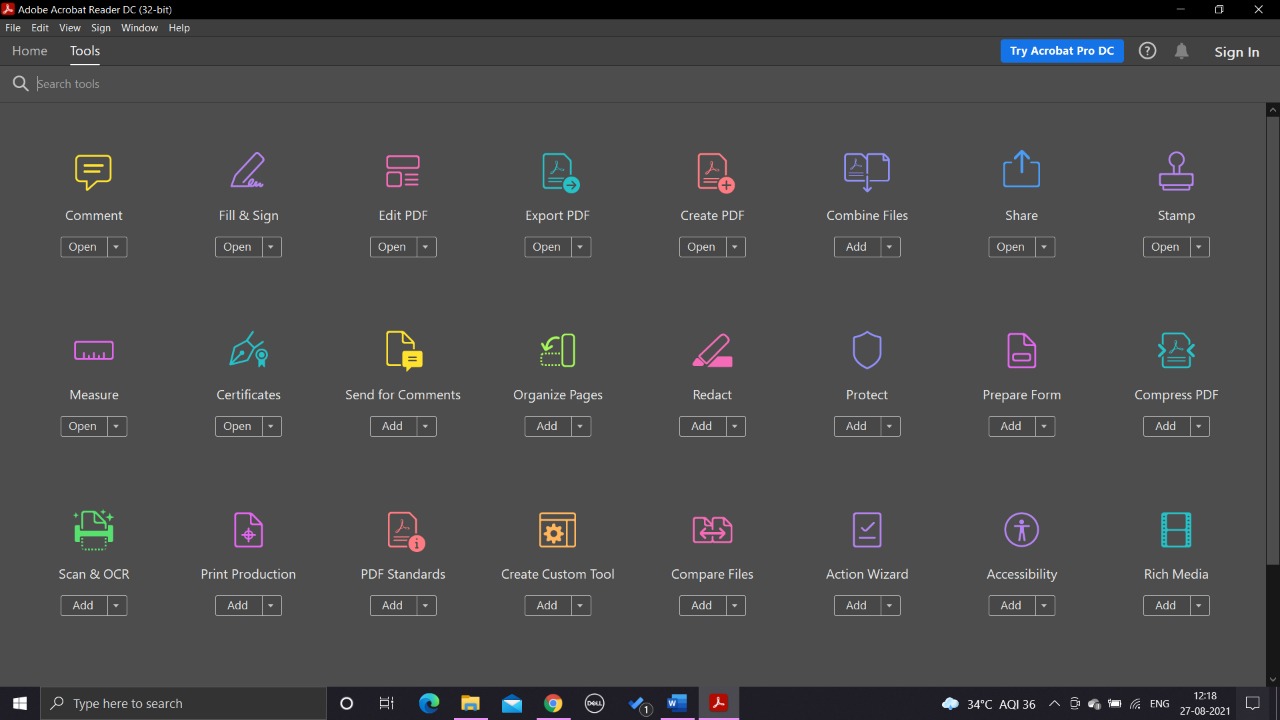This screenshot has height=720, width=1280.
Task: Open notifications bell icon
Action: click(x=1181, y=51)
